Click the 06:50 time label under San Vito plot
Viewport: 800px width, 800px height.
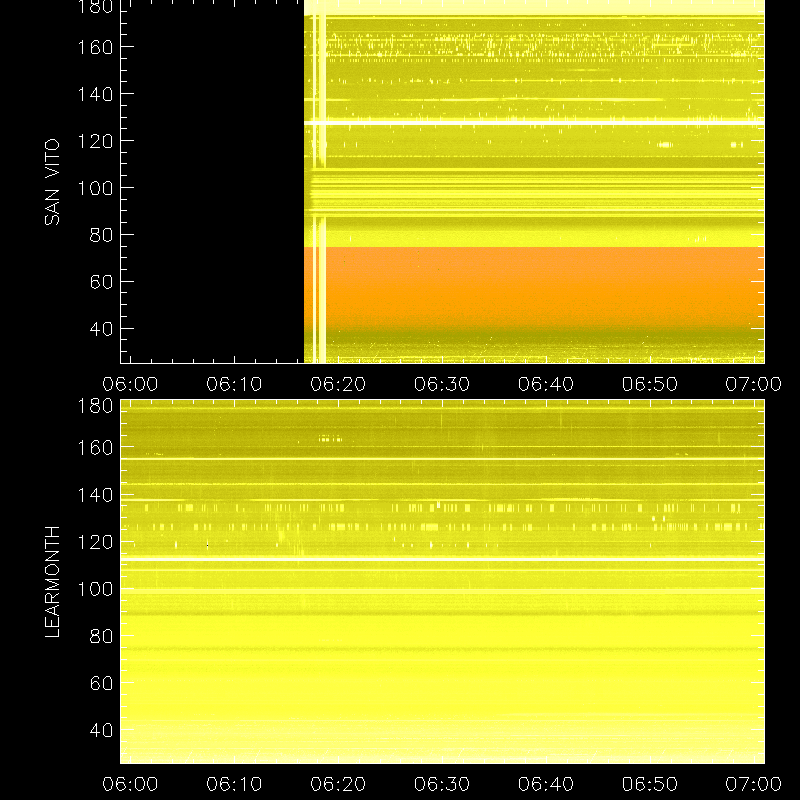point(649,384)
